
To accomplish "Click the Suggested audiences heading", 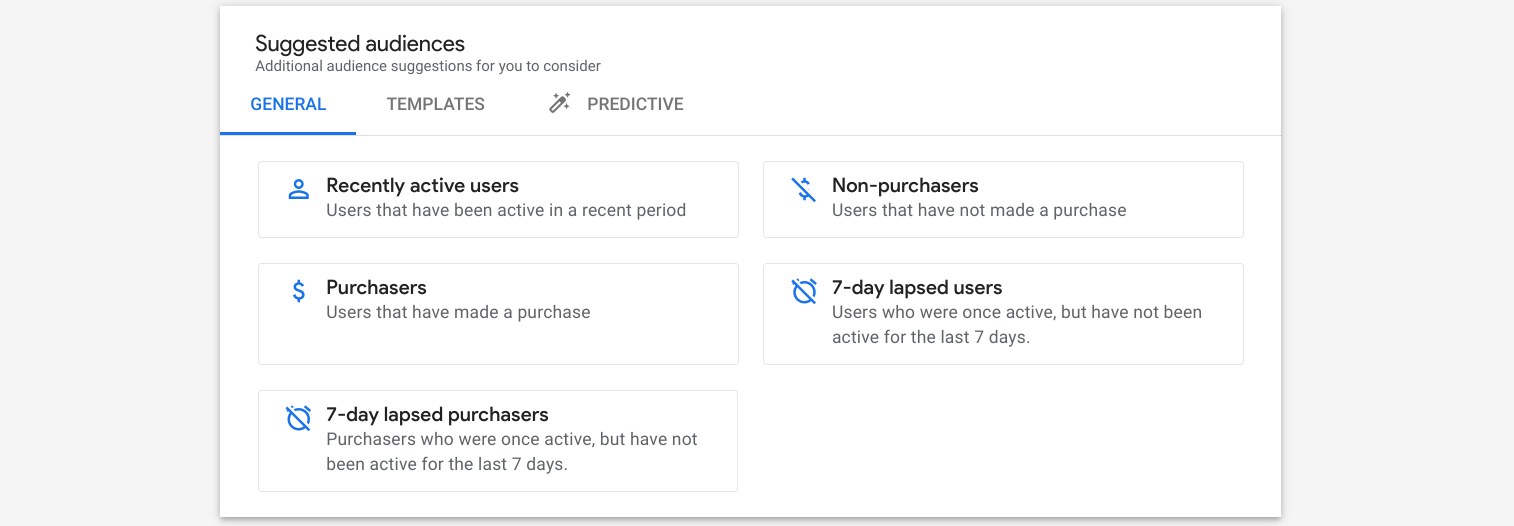I will (x=359, y=44).
